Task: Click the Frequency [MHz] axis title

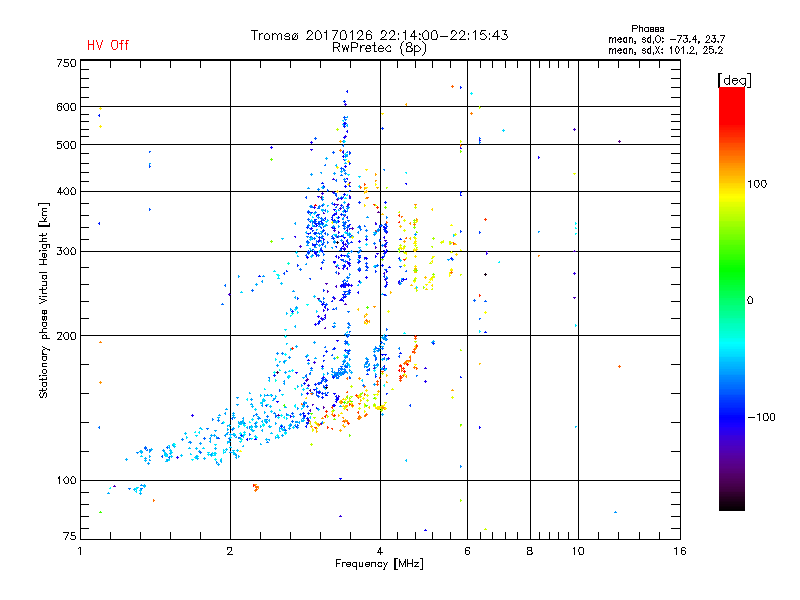Action: pos(379,564)
